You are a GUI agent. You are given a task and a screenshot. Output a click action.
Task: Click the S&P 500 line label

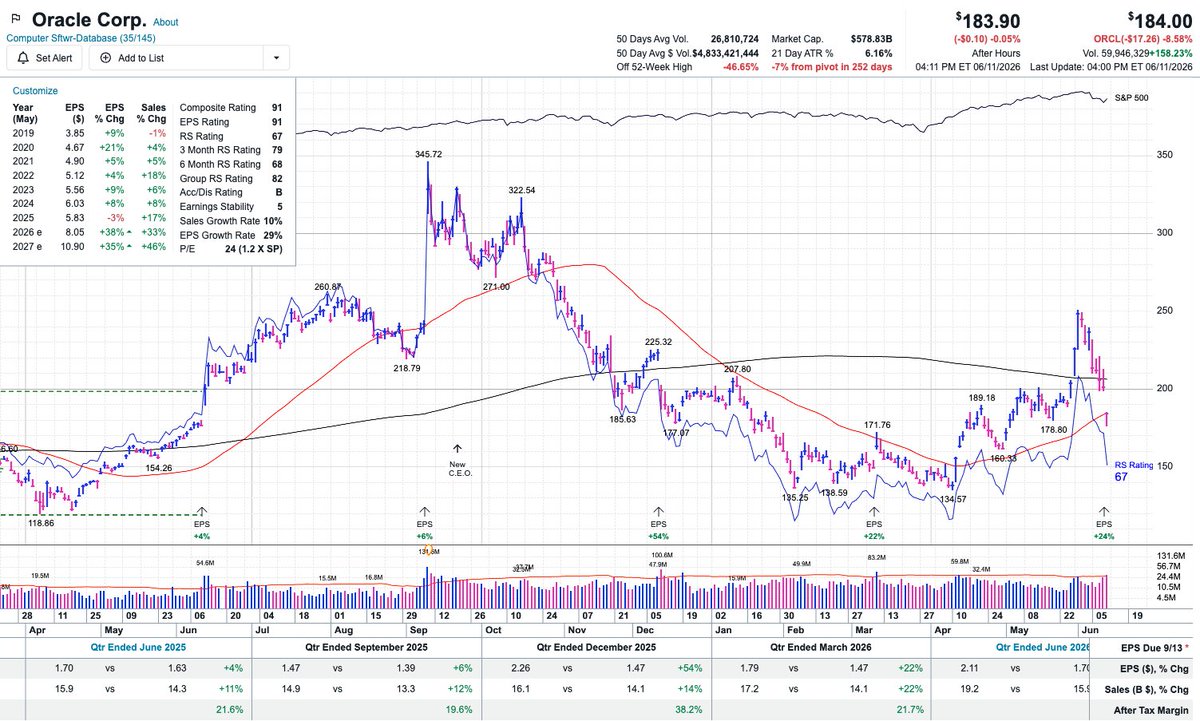click(1132, 98)
